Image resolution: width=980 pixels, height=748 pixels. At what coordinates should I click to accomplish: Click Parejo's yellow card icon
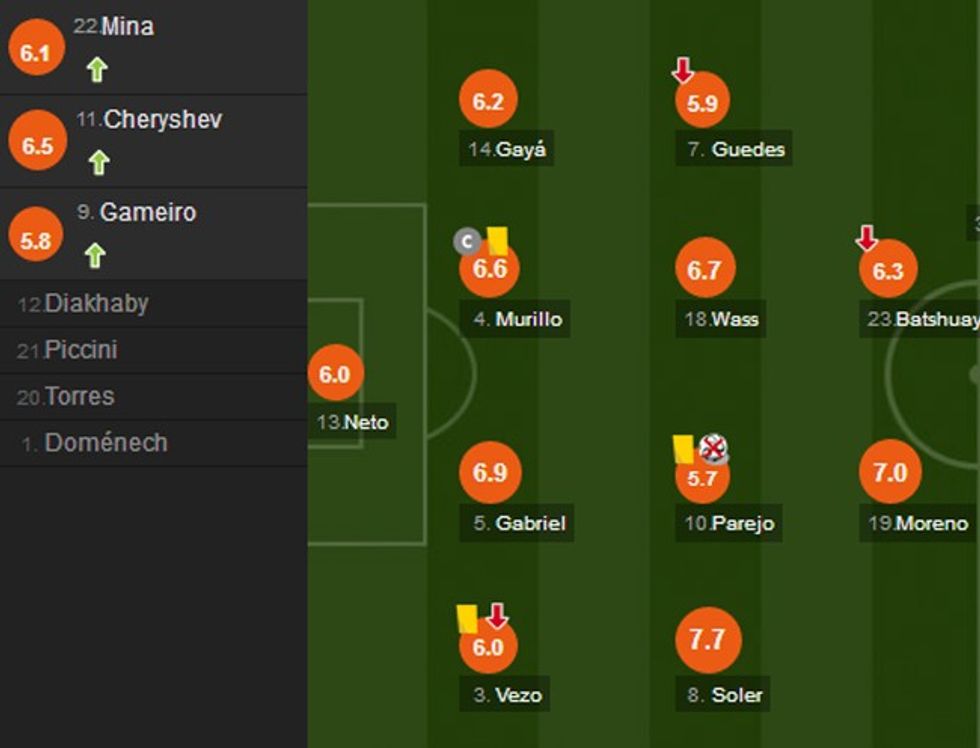coord(684,449)
